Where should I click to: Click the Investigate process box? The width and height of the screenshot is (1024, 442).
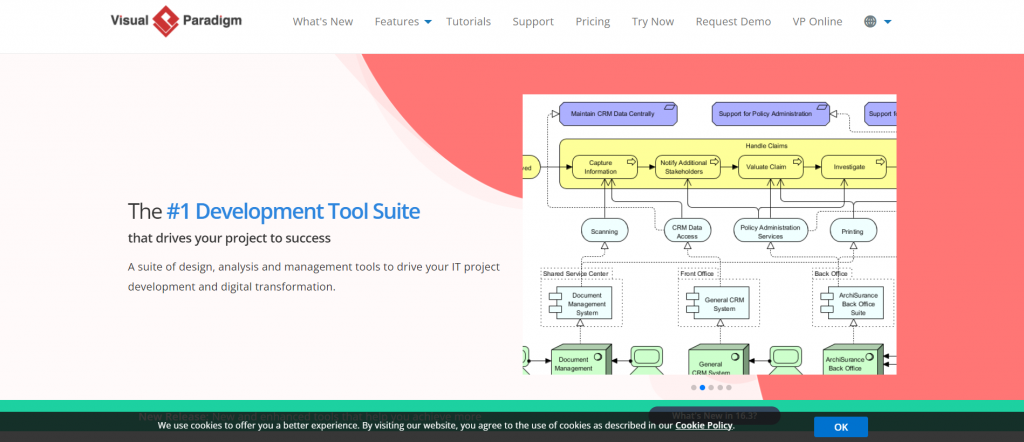(x=854, y=167)
